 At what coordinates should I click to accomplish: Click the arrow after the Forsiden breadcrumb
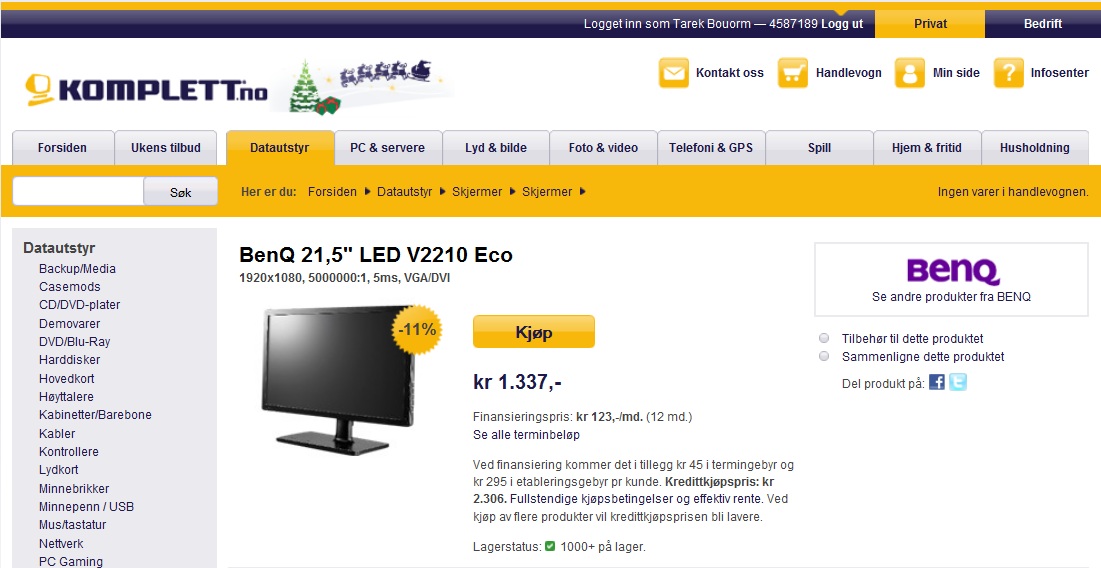[367, 192]
